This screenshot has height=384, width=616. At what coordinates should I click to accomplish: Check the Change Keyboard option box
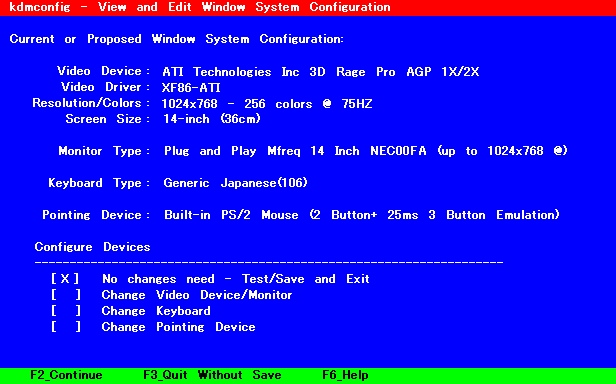[65, 311]
